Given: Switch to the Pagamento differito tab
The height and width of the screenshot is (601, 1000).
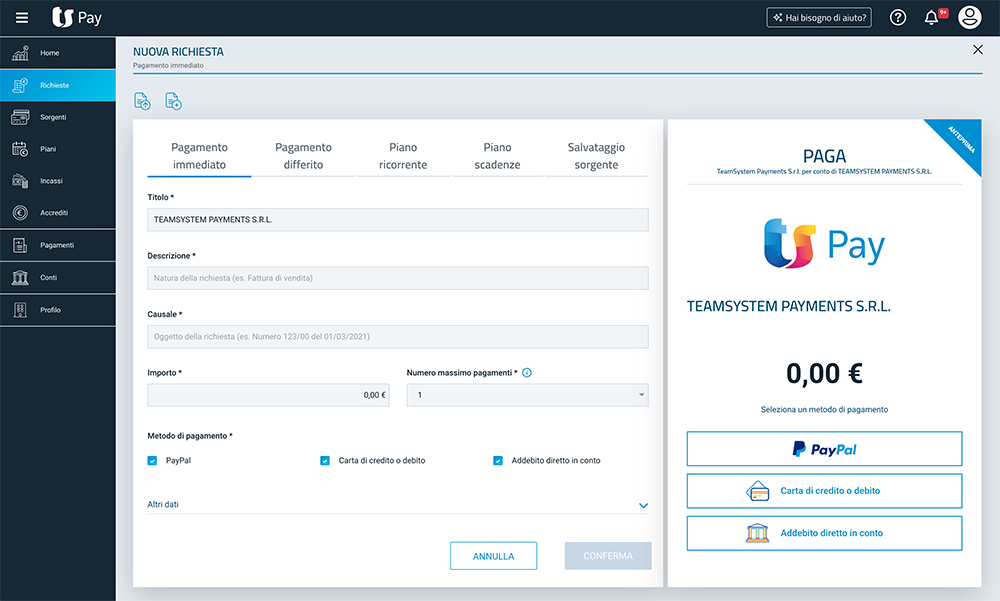Looking at the screenshot, I should point(303,156).
